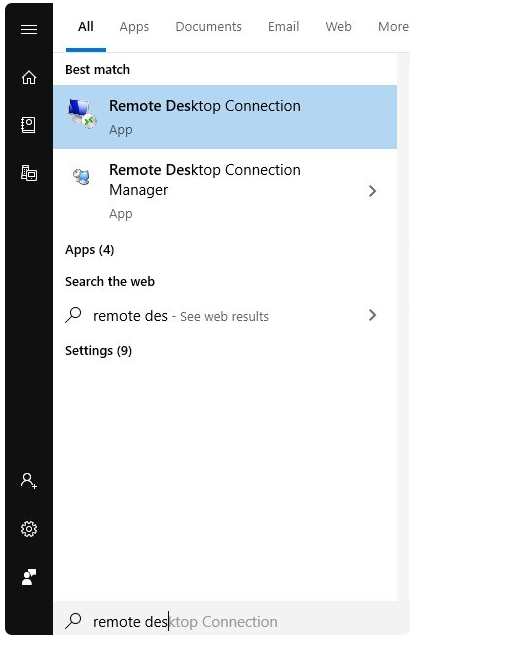Click the Remote Desktop Connection Manager icon
Image resolution: width=519 pixels, height=647 pixels.
[82, 177]
